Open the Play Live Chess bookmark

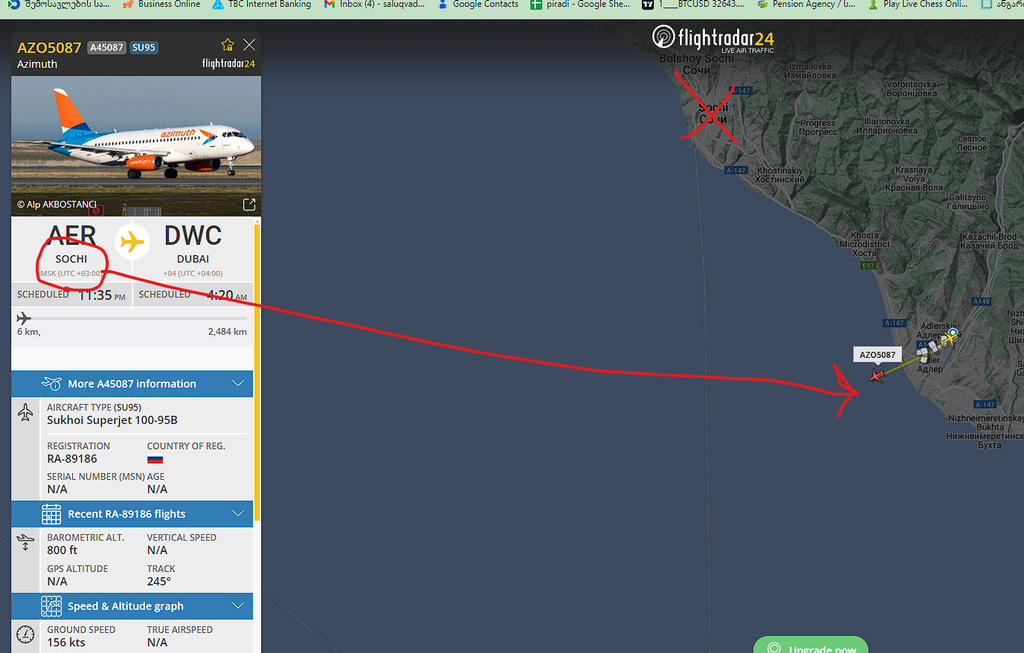point(918,5)
